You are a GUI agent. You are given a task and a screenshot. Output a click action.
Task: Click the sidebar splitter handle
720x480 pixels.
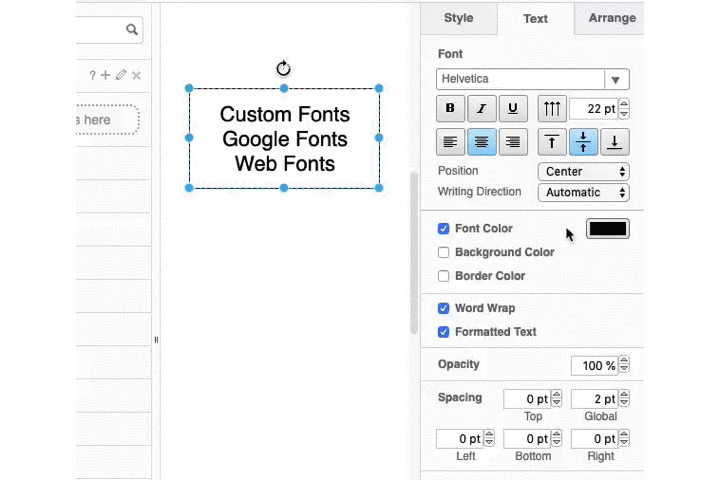156,340
